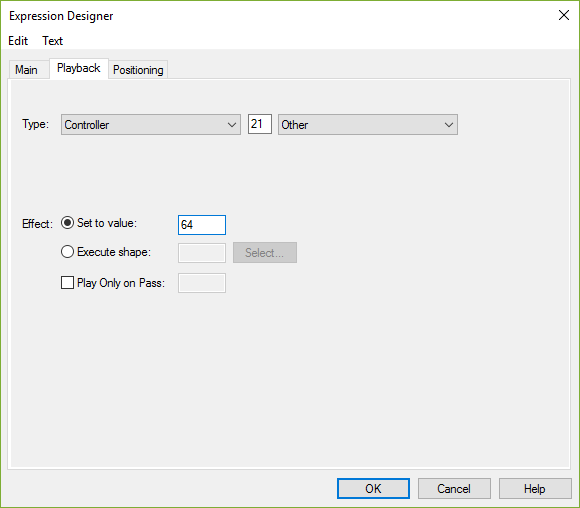Screen dimensions: 580x508
Task: Close the Expression Designer dialog
Action: [564, 15]
